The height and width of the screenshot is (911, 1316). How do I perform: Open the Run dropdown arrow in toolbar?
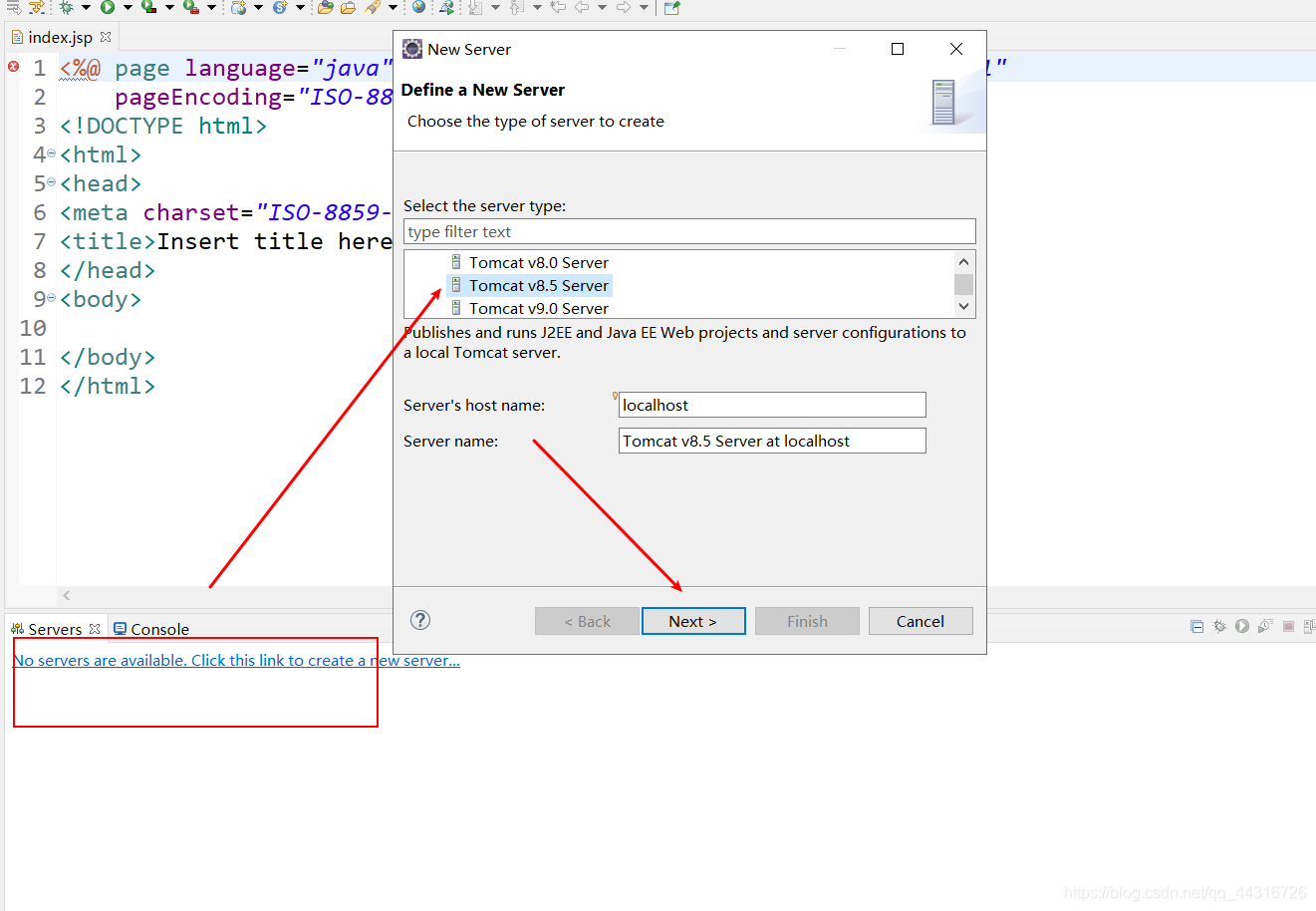pyautogui.click(x=128, y=7)
